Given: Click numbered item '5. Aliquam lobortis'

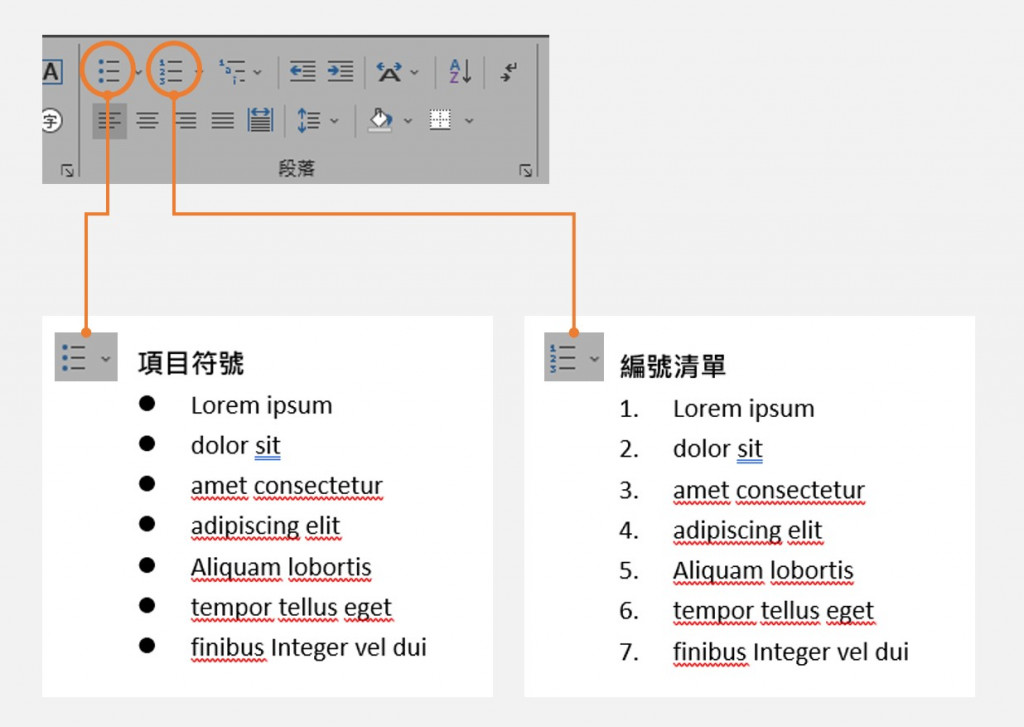Looking at the screenshot, I should pos(736,571).
